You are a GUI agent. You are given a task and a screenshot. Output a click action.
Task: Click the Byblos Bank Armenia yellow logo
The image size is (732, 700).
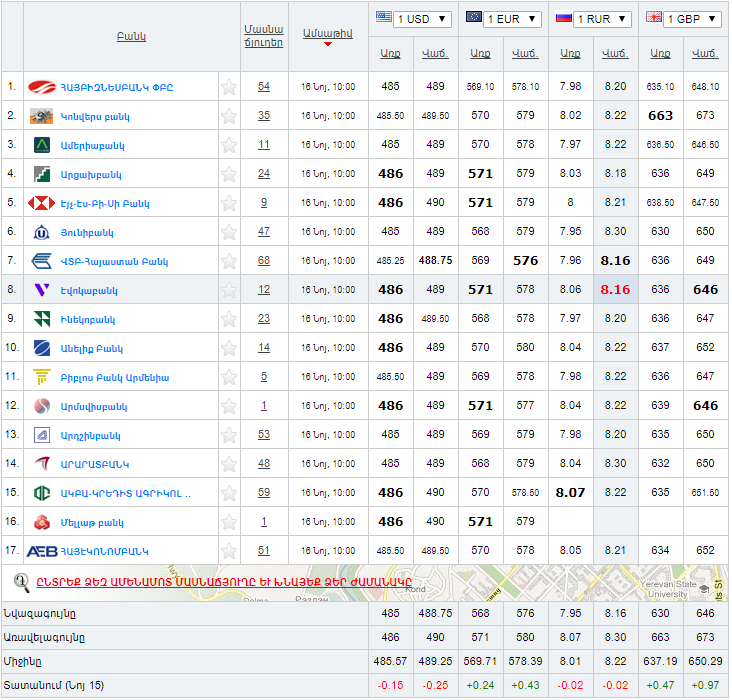click(42, 377)
